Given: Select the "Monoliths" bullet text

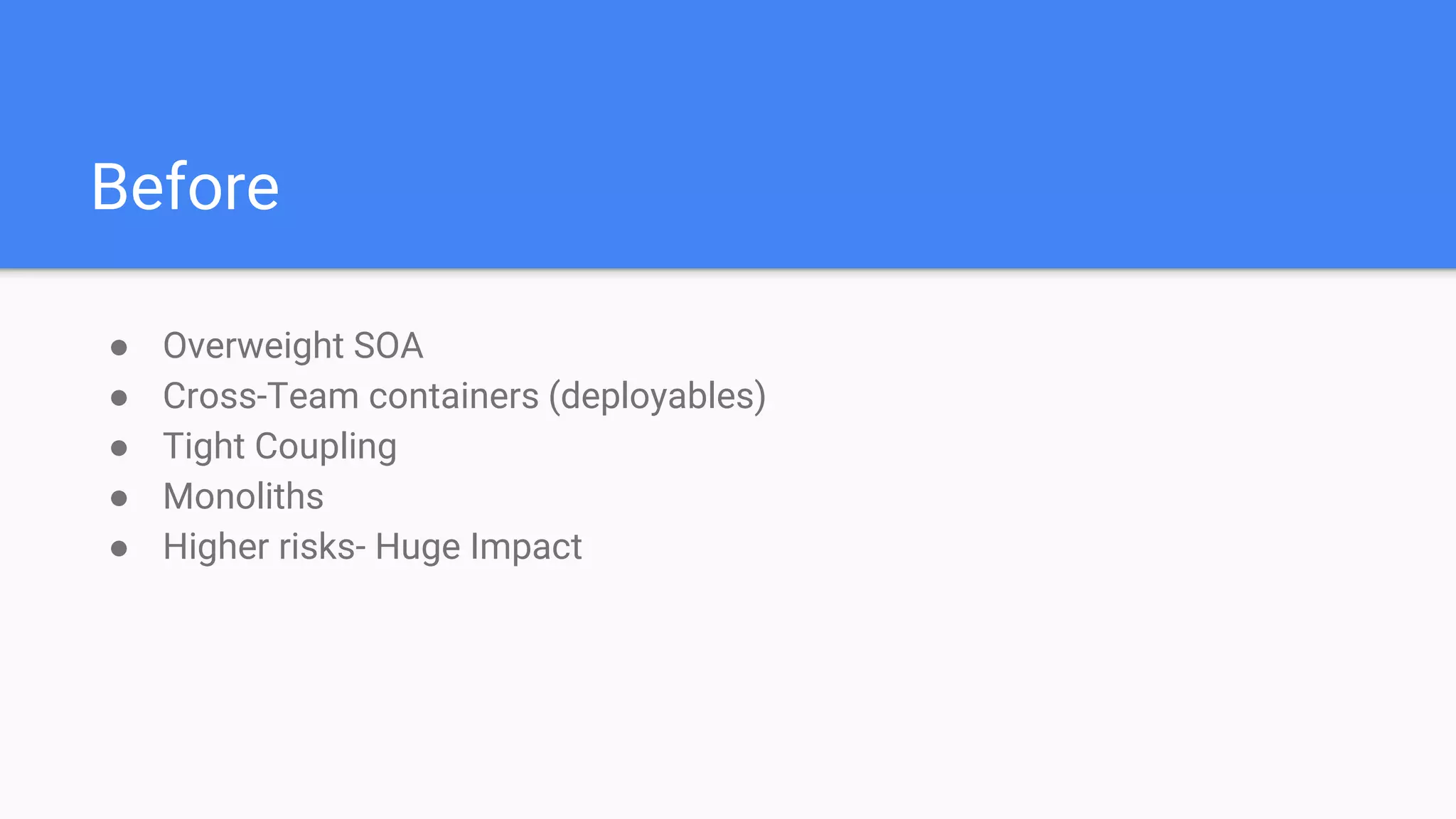Looking at the screenshot, I should 243,496.
